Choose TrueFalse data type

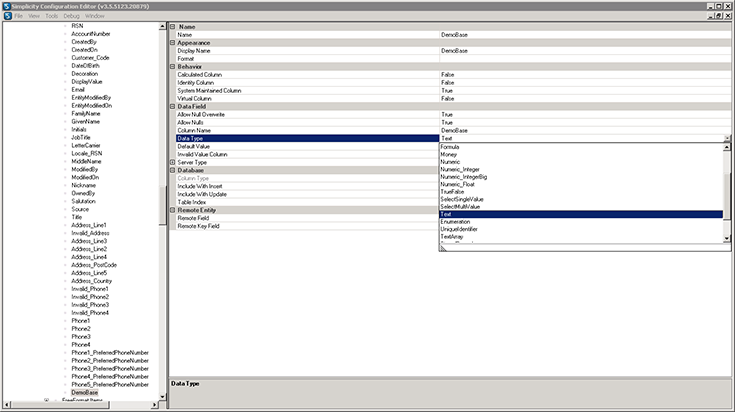click(581, 192)
